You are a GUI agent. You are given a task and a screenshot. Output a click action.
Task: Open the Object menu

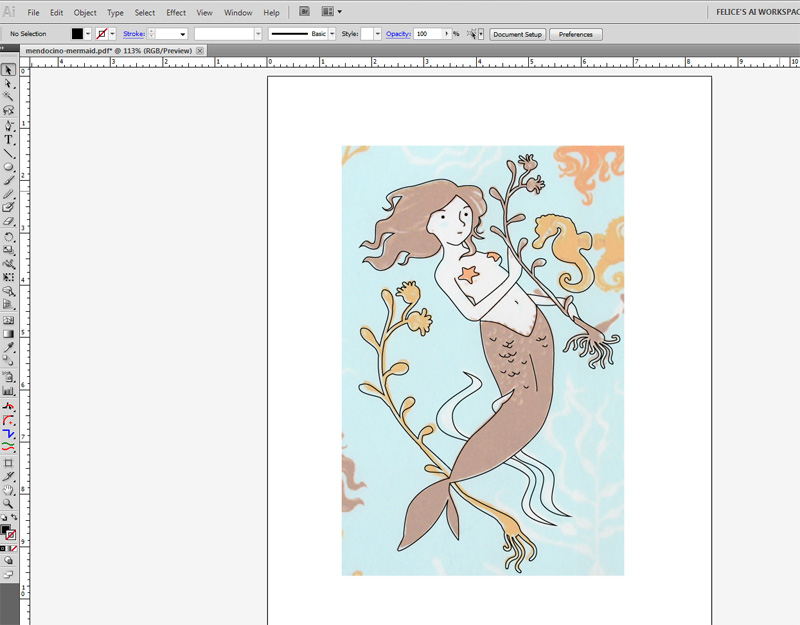(85, 13)
